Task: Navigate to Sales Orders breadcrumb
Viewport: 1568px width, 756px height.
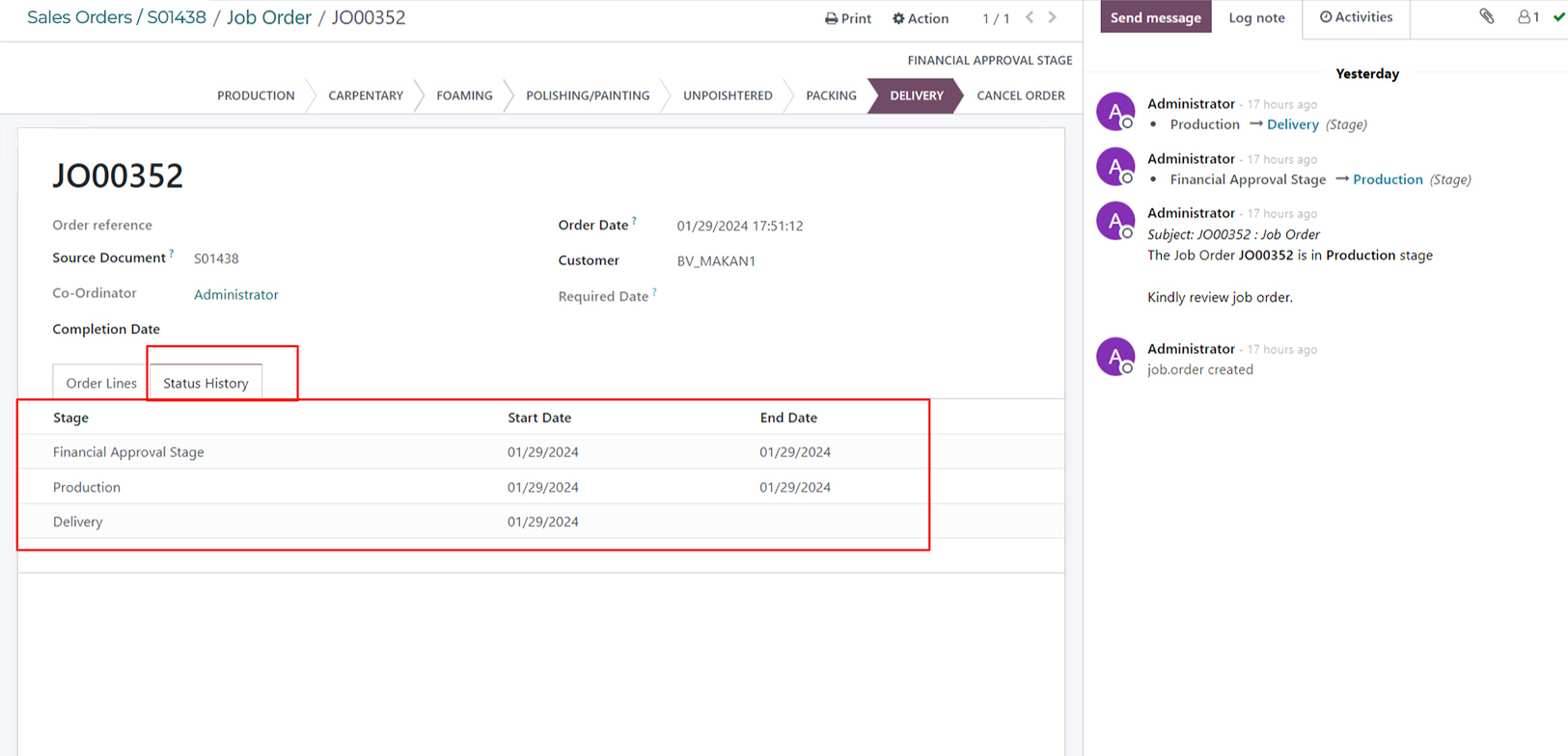Action: pos(79,17)
